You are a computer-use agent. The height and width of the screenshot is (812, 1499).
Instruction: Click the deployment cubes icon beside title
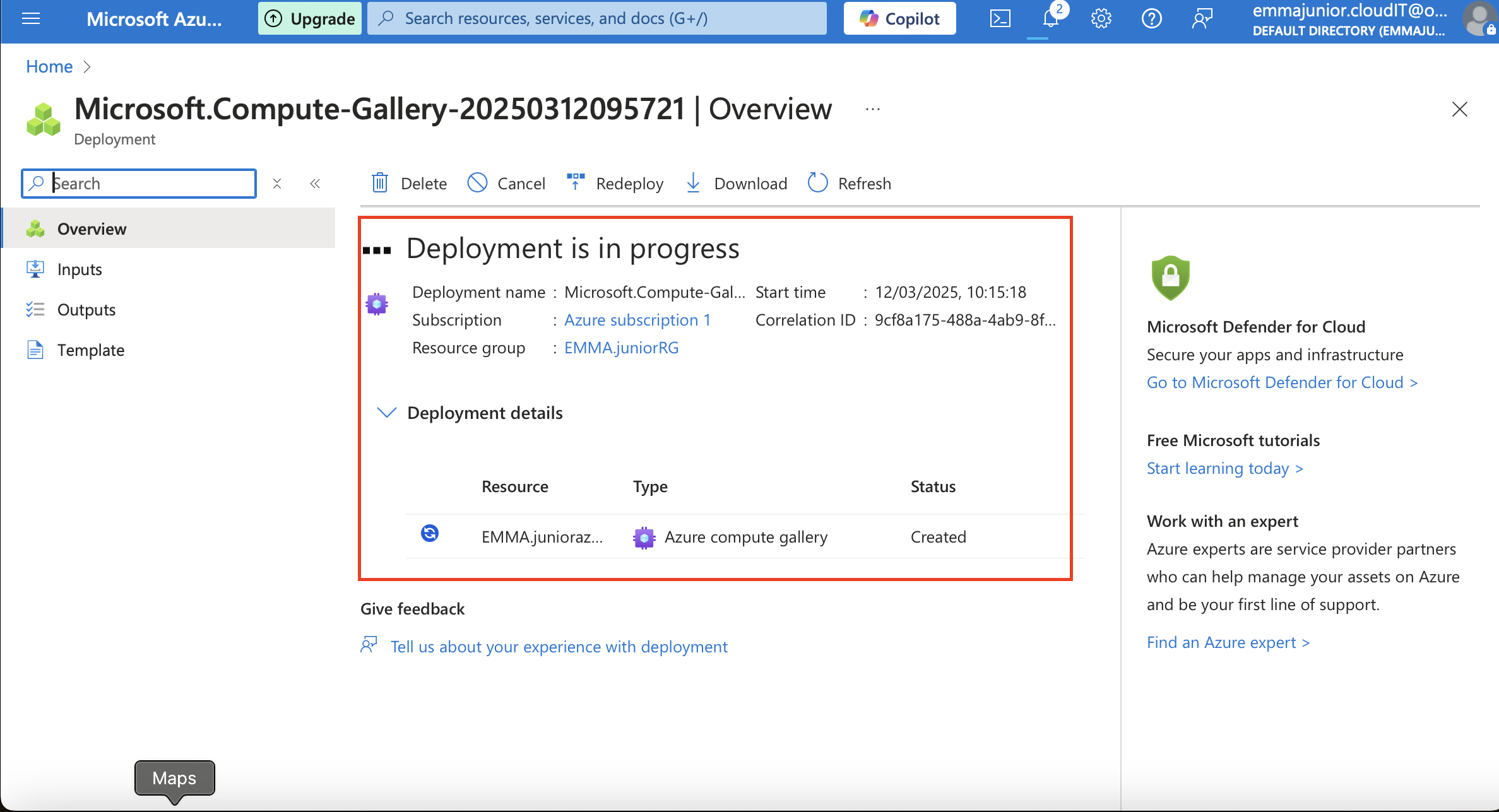44,119
